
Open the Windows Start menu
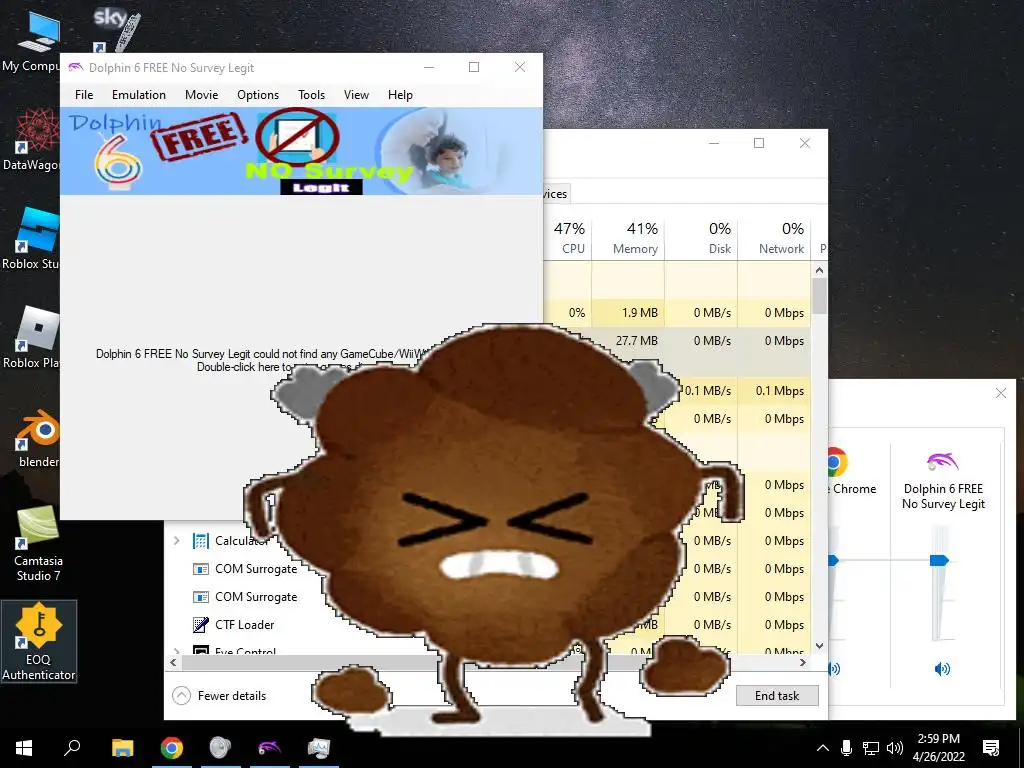[24, 748]
